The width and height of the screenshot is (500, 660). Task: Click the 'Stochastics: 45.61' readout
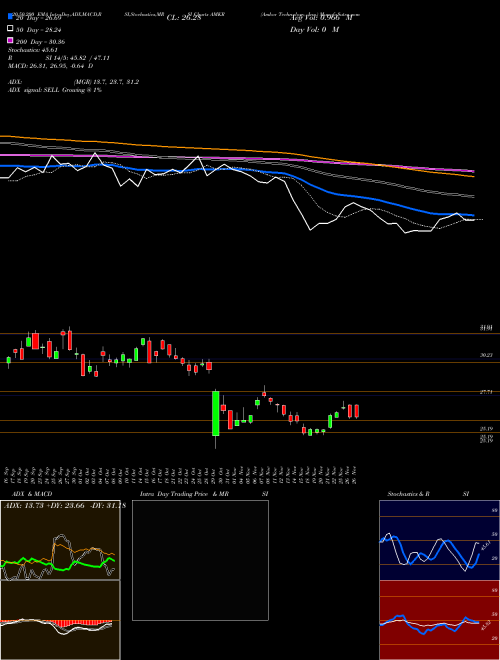tap(31, 50)
